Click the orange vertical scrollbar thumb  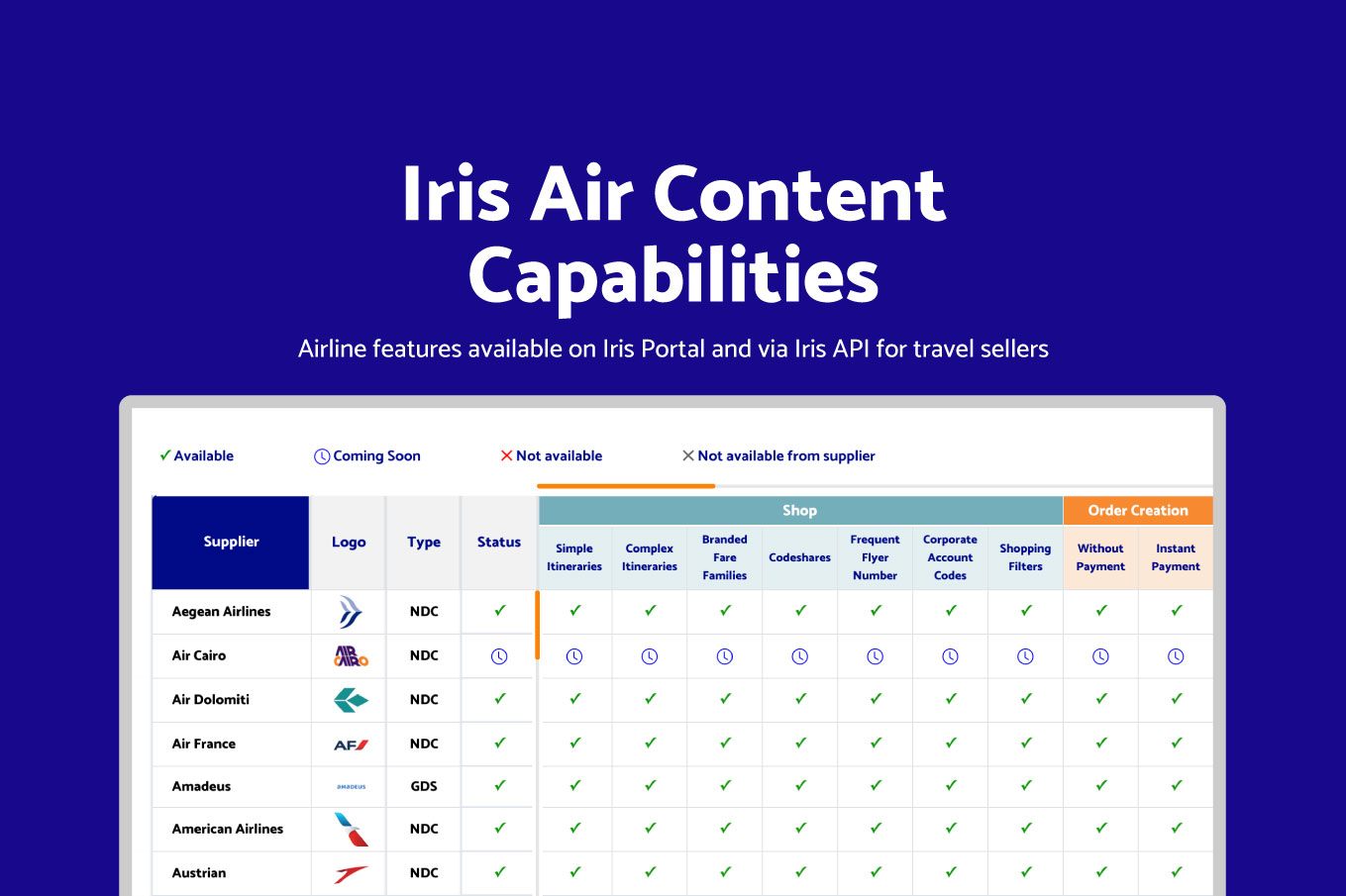(537, 626)
